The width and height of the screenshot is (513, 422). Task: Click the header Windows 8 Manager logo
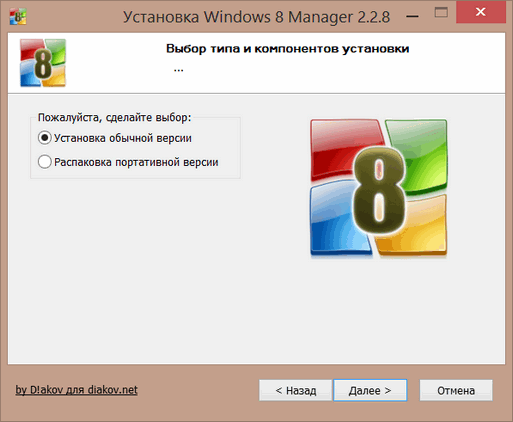43,63
